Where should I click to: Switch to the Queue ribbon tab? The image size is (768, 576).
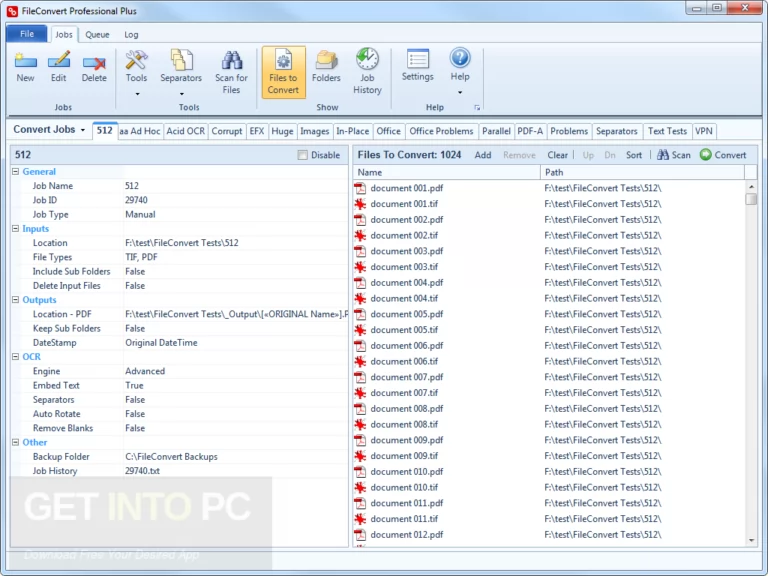point(97,34)
